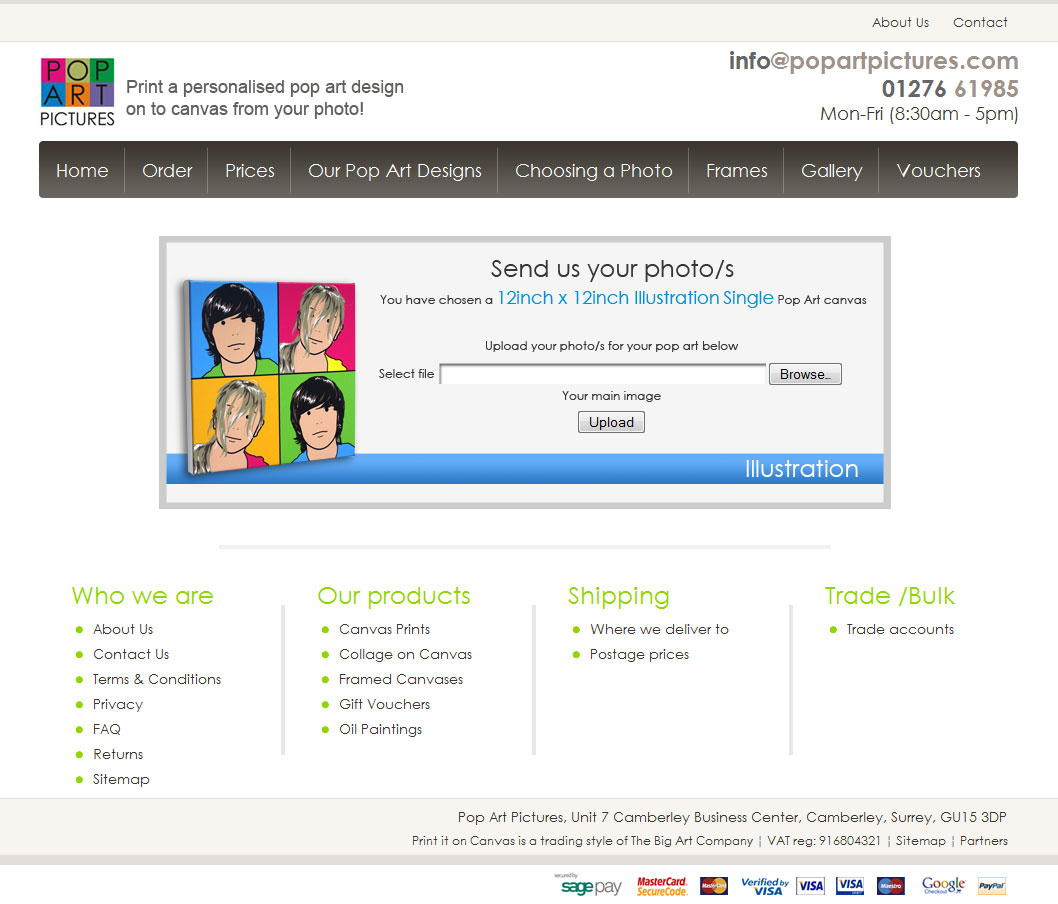Click the MasterCard SecureCode logo

pyautogui.click(x=662, y=886)
